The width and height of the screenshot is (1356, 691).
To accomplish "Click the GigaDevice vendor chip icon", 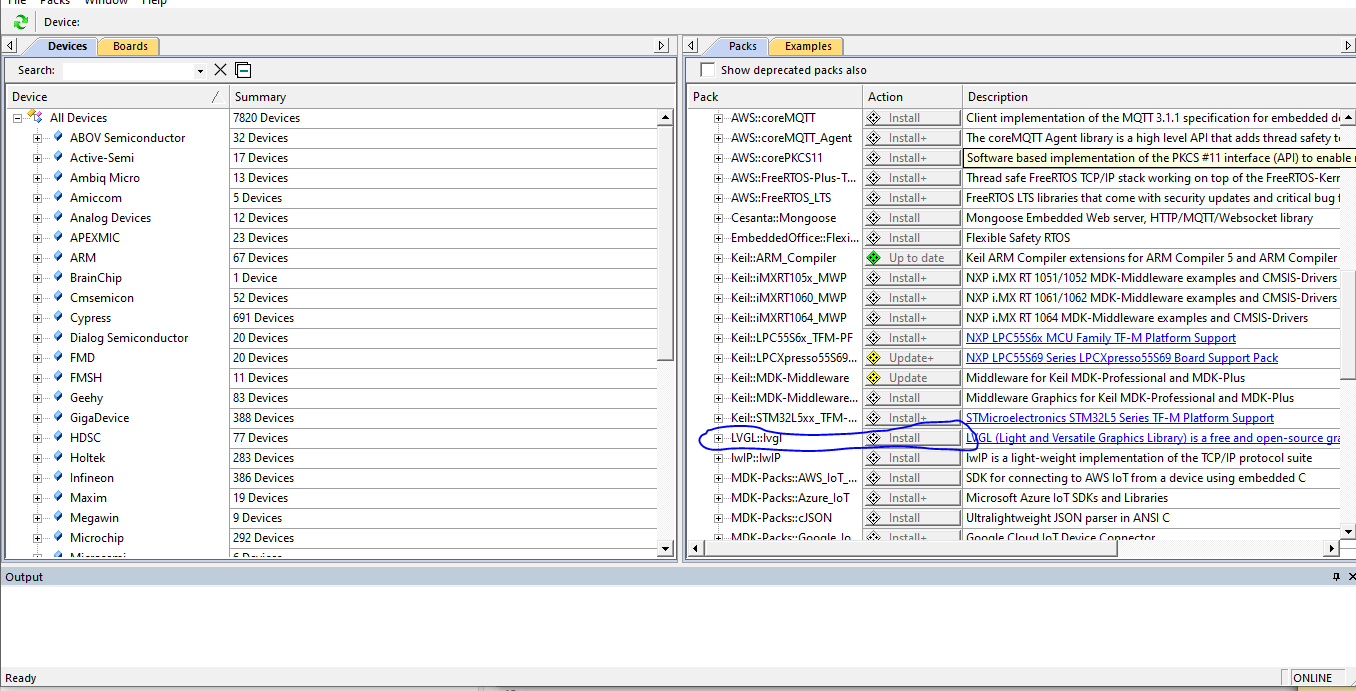I will (x=58, y=417).
